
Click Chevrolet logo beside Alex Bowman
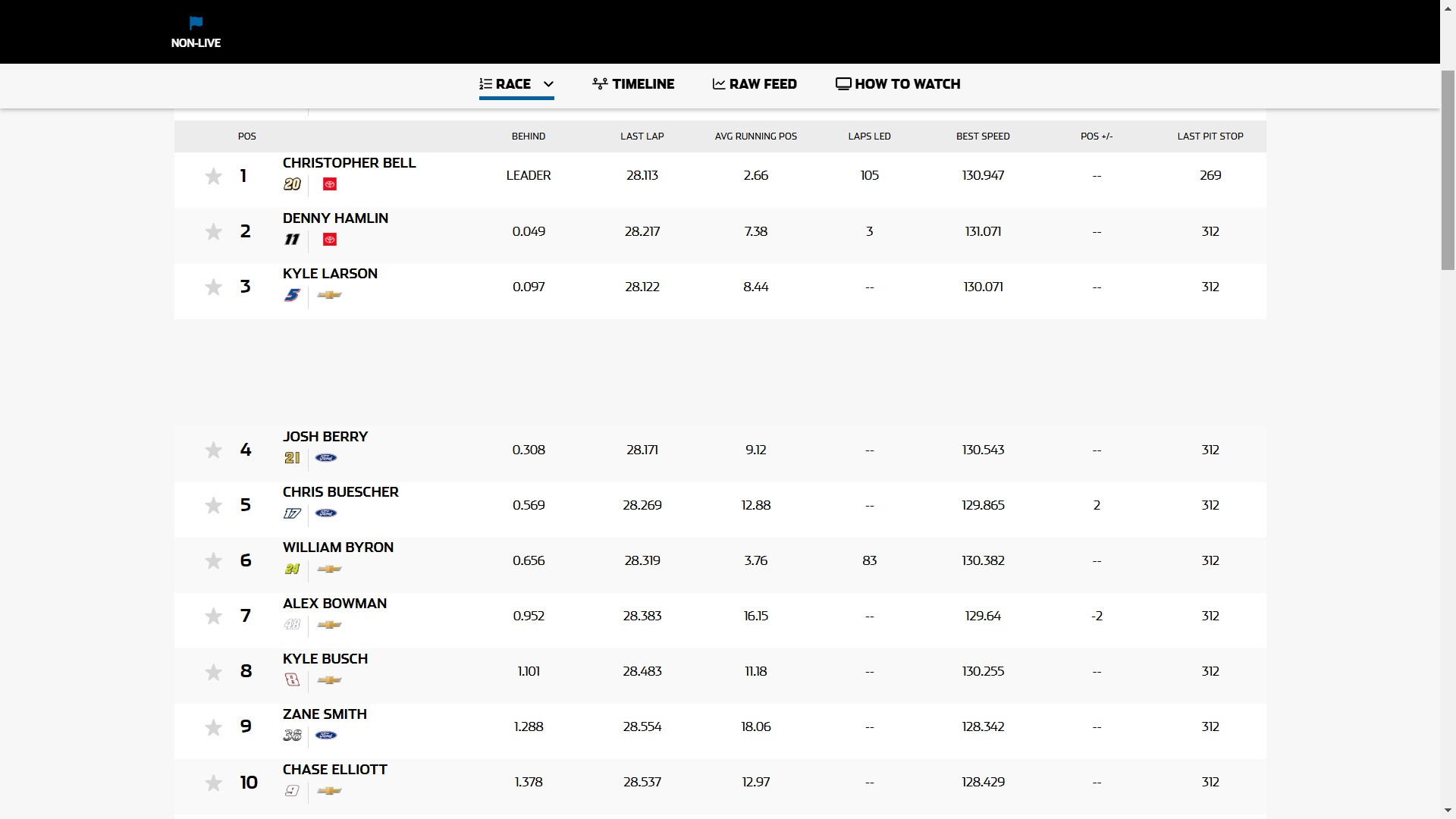[x=329, y=625]
